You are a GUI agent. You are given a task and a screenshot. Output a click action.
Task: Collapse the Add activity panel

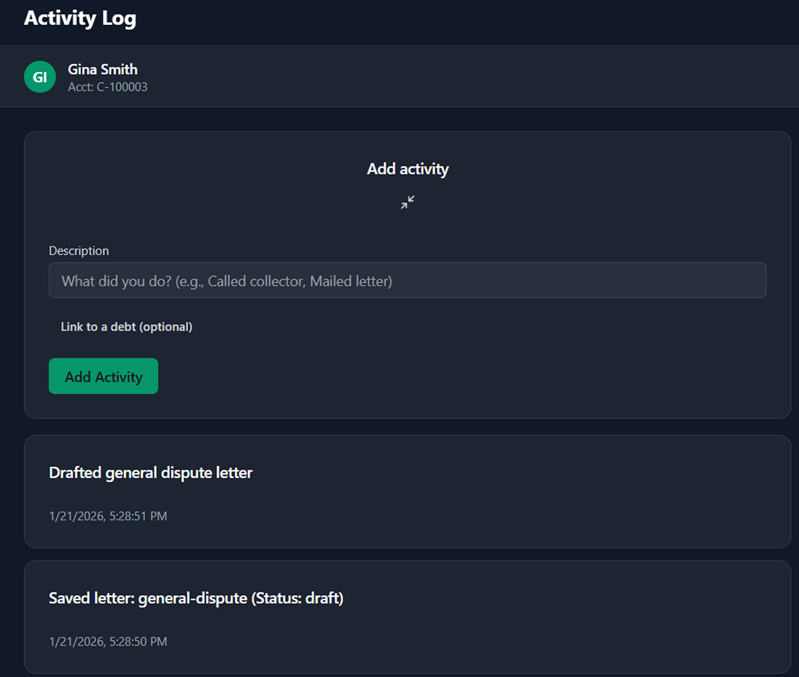[x=407, y=202]
